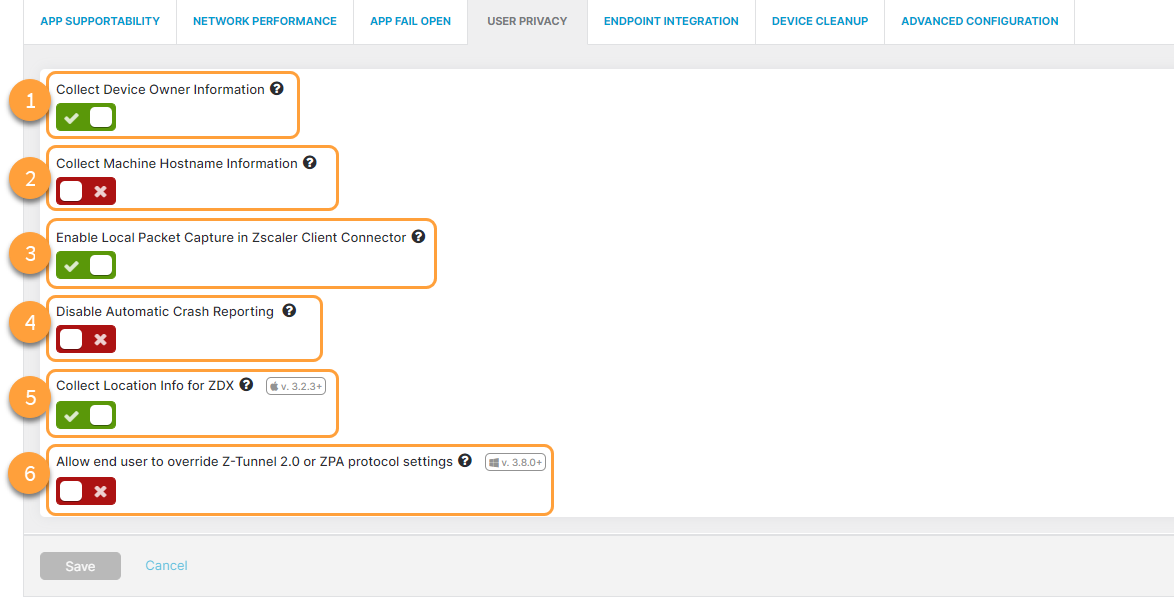
Task: Cancel the pending changes
Action: coord(166,565)
